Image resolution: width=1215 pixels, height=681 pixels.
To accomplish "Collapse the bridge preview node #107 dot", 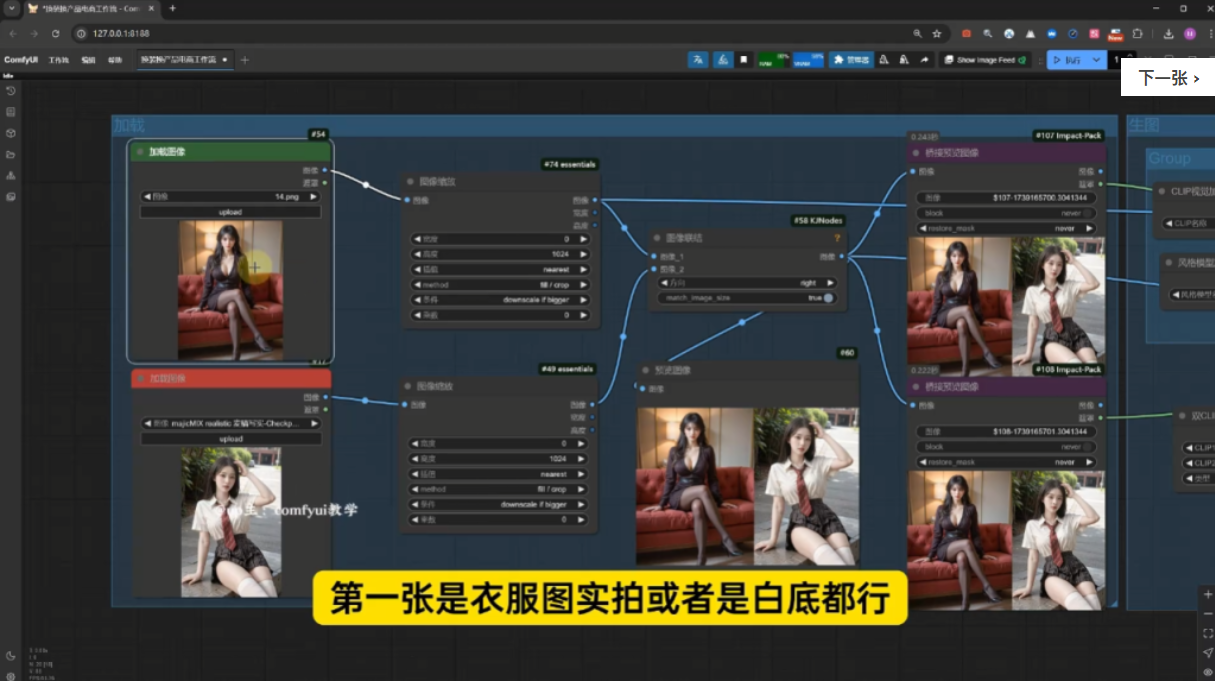I will [x=914, y=153].
